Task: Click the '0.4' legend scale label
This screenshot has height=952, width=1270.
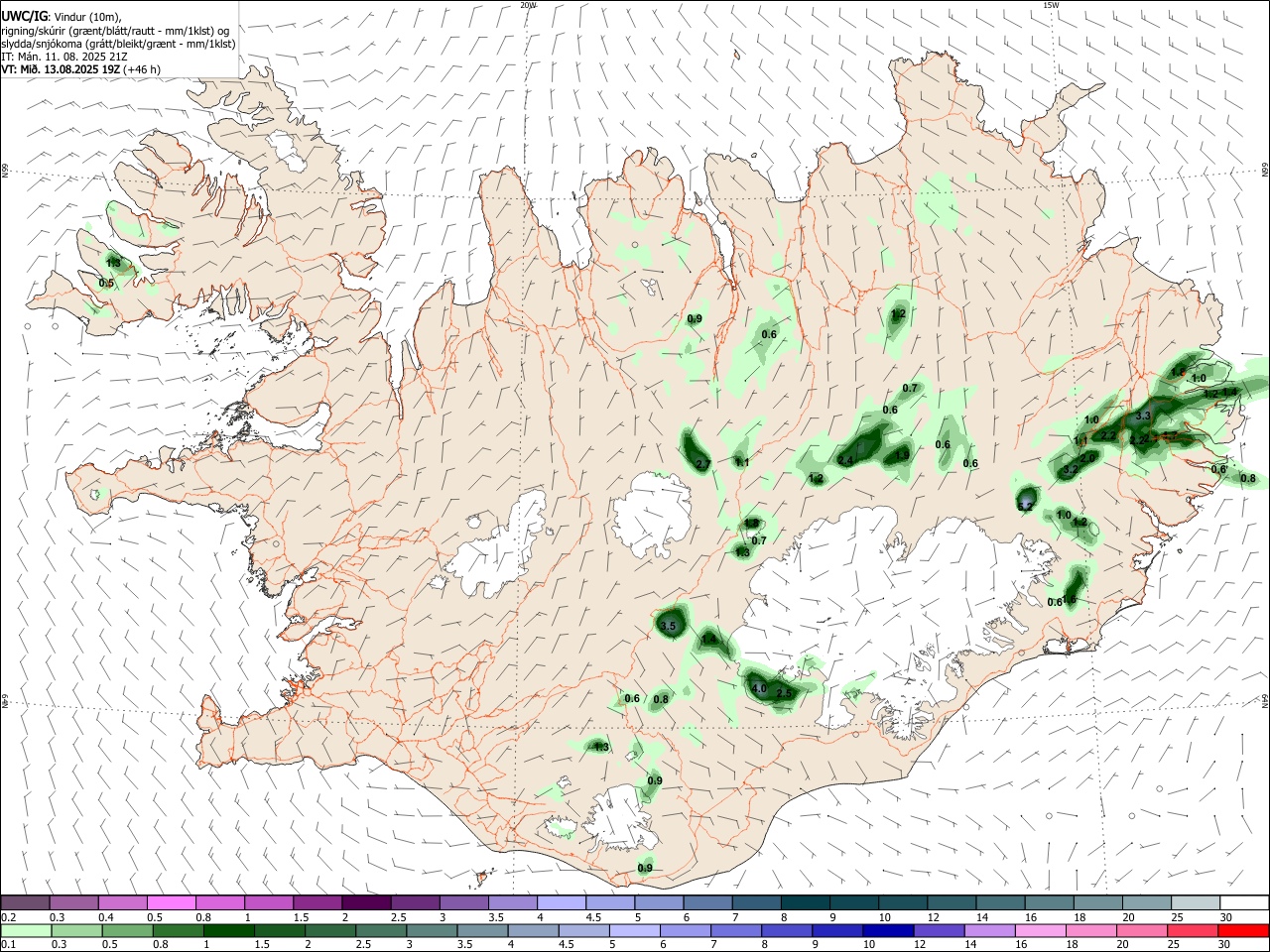Action: point(106,916)
